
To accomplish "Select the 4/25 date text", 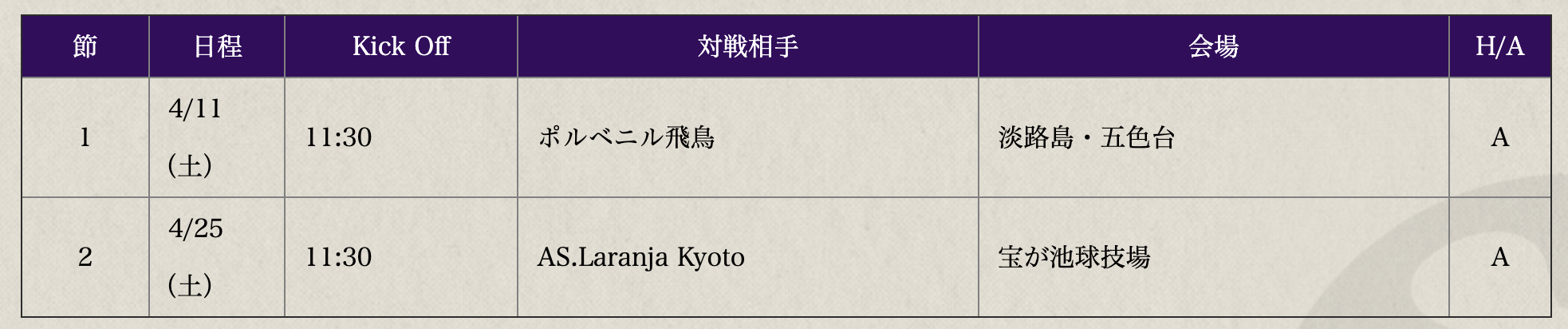I will click(195, 228).
